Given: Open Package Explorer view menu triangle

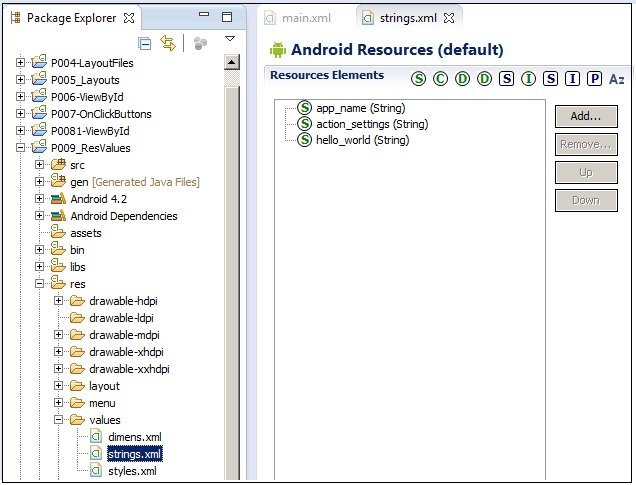Looking at the screenshot, I should pyautogui.click(x=230, y=39).
